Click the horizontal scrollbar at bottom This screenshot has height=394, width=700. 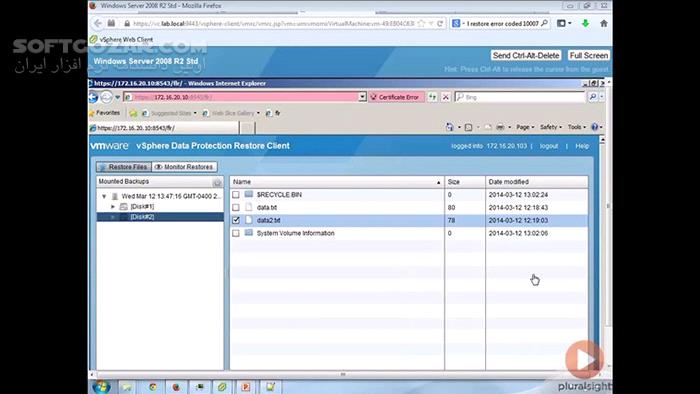point(343,374)
